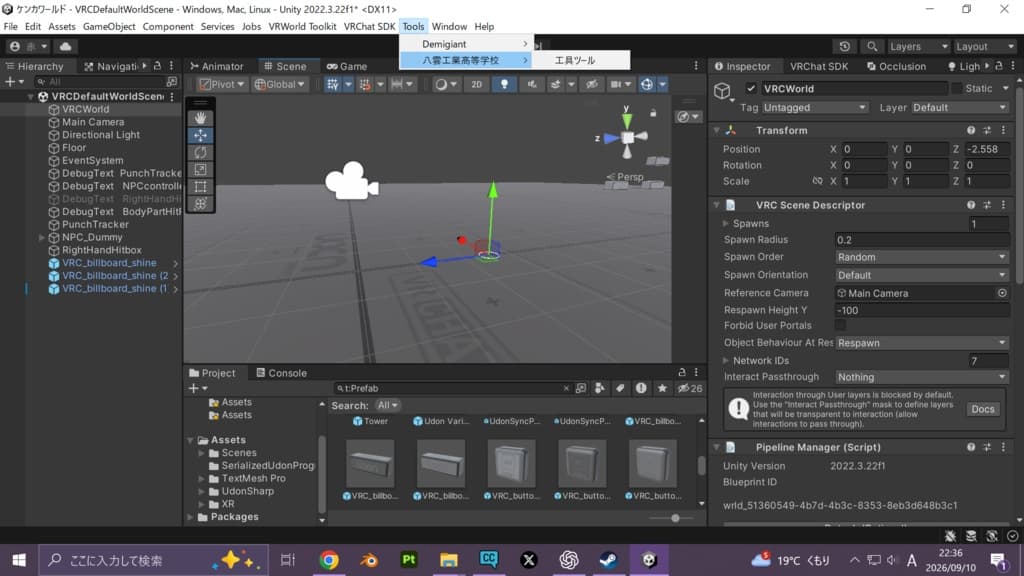Select Directional Light in Hierarchy
Image resolution: width=1024 pixels, height=576 pixels.
pyautogui.click(x=101, y=135)
